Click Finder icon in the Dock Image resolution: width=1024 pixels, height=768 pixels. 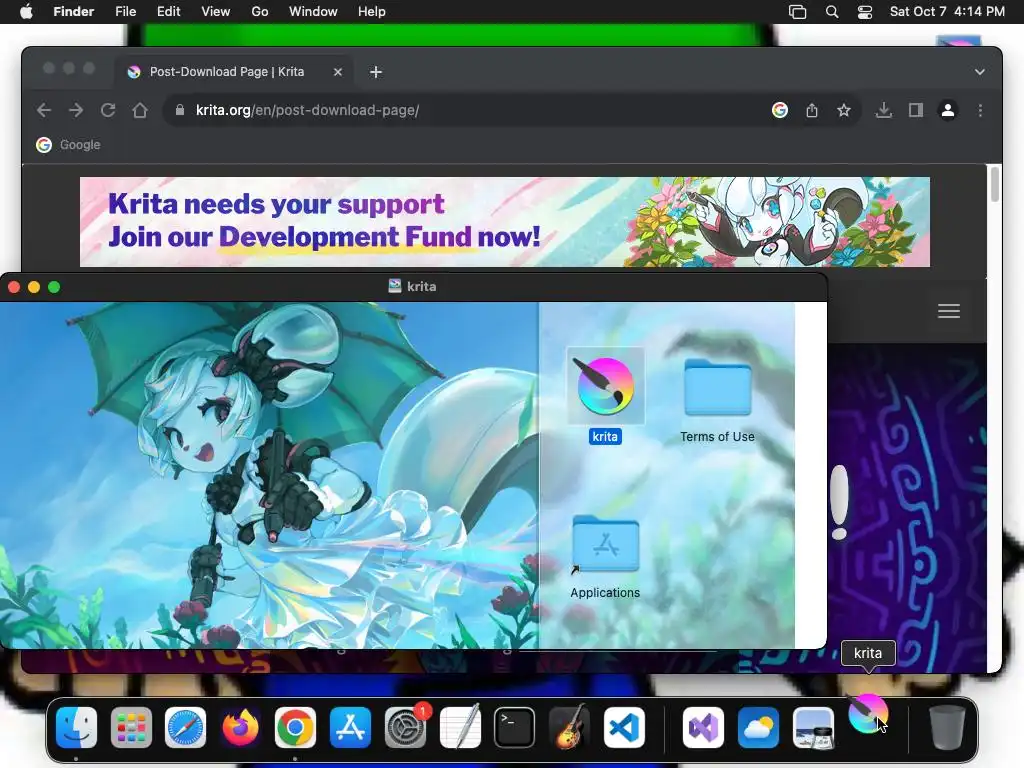click(x=76, y=727)
